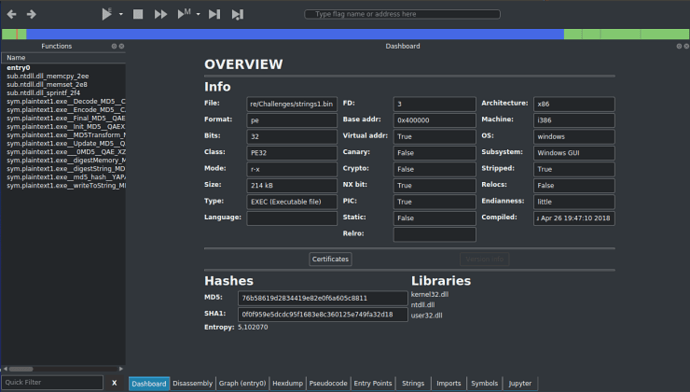
Task: Click the MD5 hash field
Action: tap(323, 298)
